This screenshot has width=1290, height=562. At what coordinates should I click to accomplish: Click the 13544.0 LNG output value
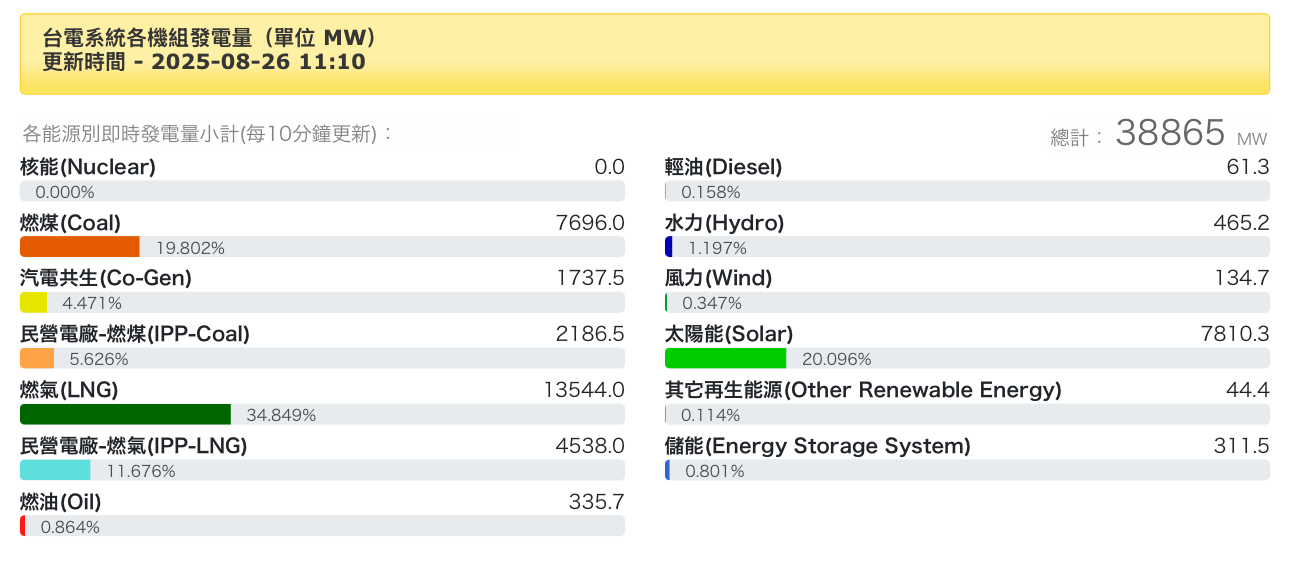point(584,389)
